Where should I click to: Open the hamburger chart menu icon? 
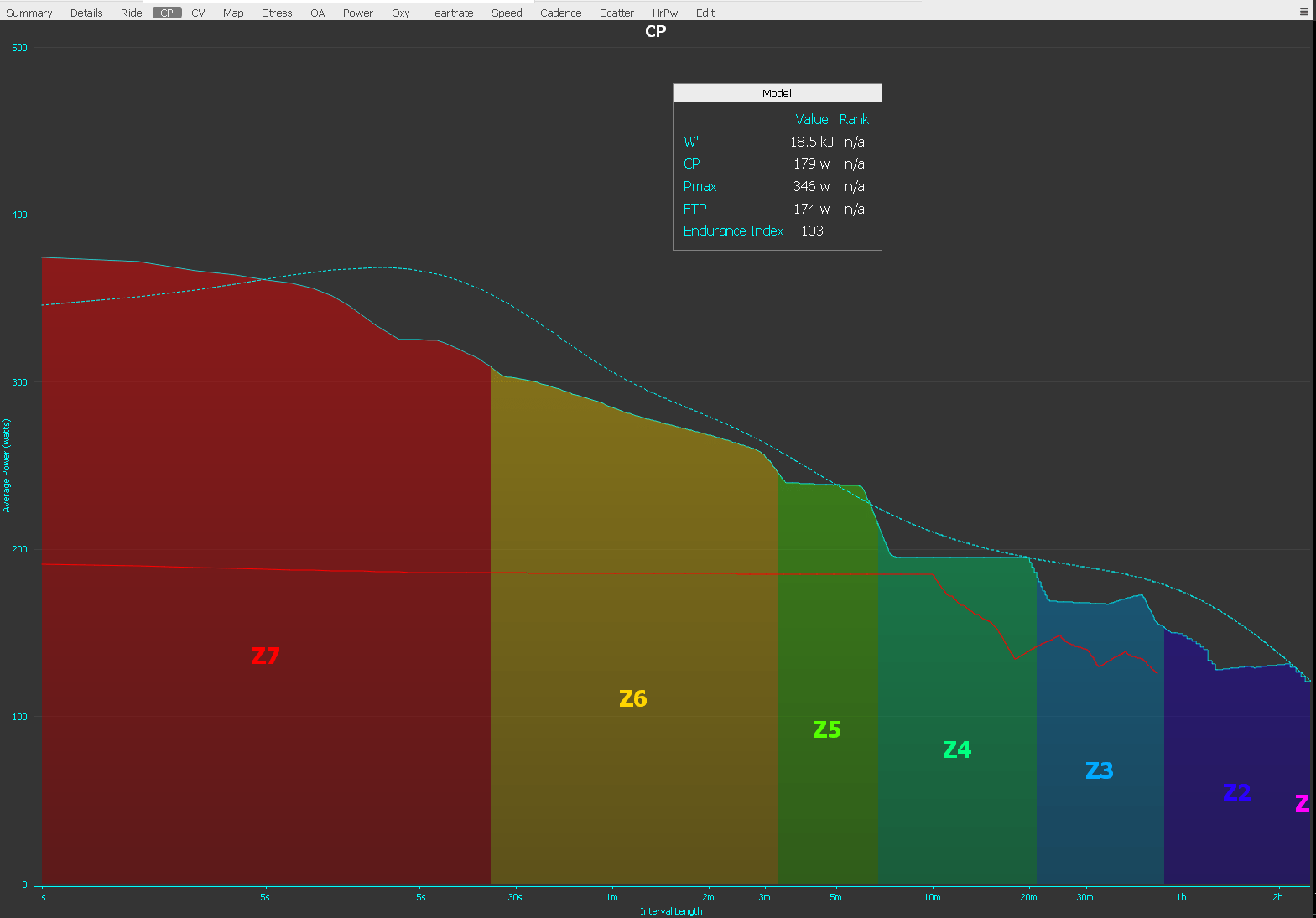pyautogui.click(x=1304, y=12)
